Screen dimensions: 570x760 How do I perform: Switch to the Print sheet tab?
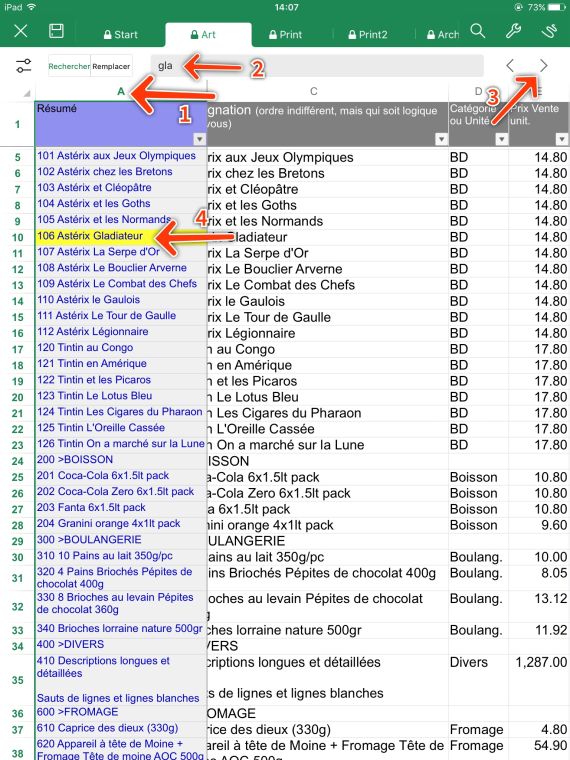click(x=285, y=34)
